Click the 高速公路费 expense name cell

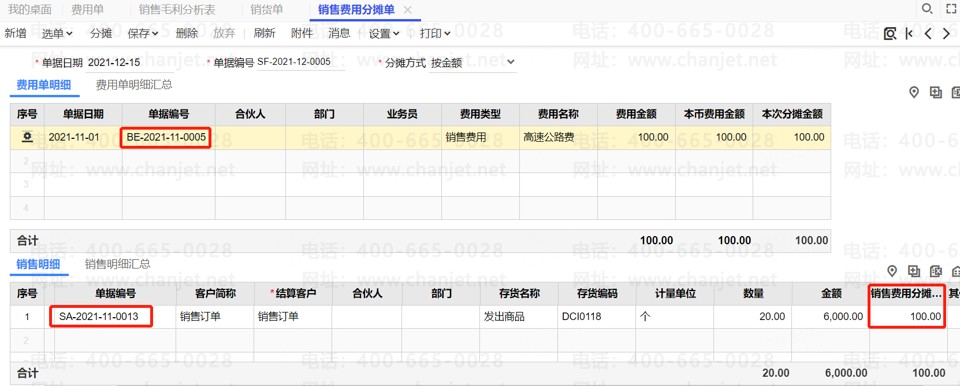pos(558,137)
